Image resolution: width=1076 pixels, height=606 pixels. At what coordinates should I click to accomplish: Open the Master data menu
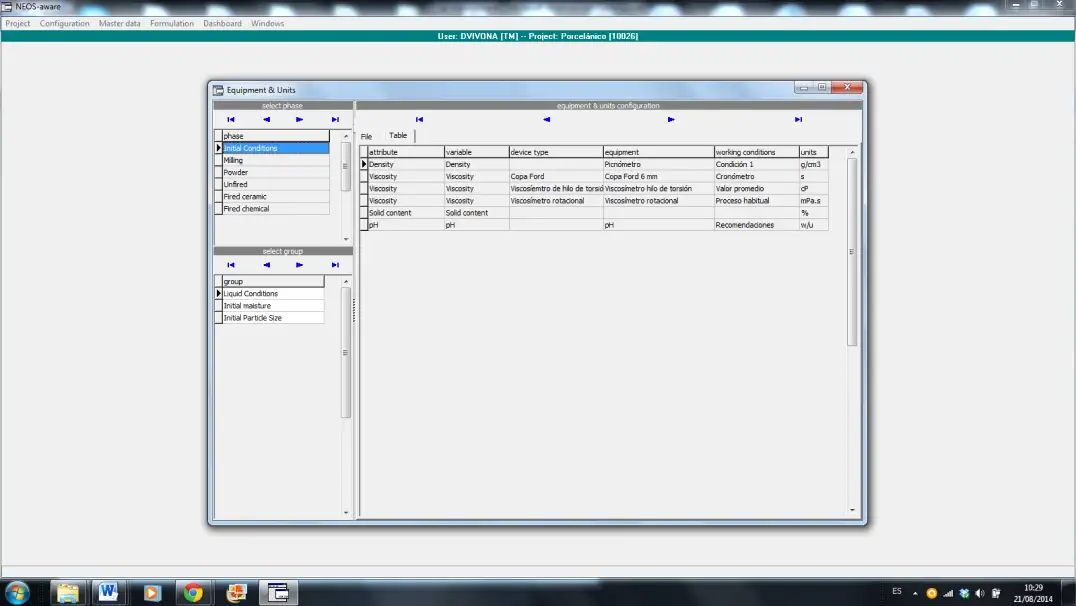coord(119,23)
